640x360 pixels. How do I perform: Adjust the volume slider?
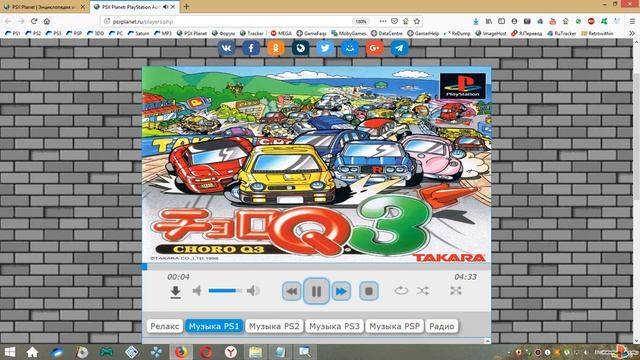pos(225,291)
